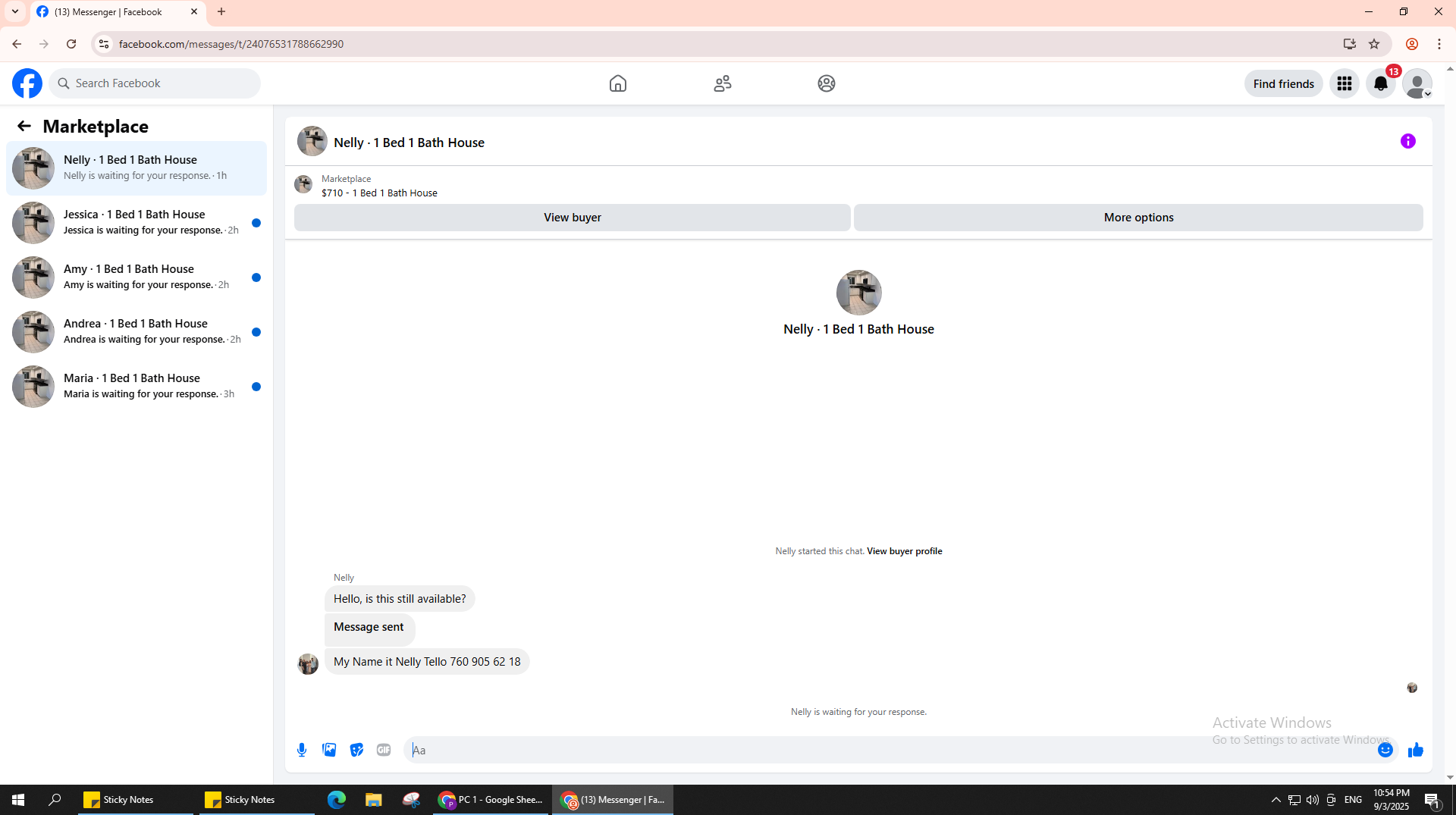Attach a photo file to message
Viewport: 1456px width, 815px height.
pyautogui.click(x=329, y=750)
